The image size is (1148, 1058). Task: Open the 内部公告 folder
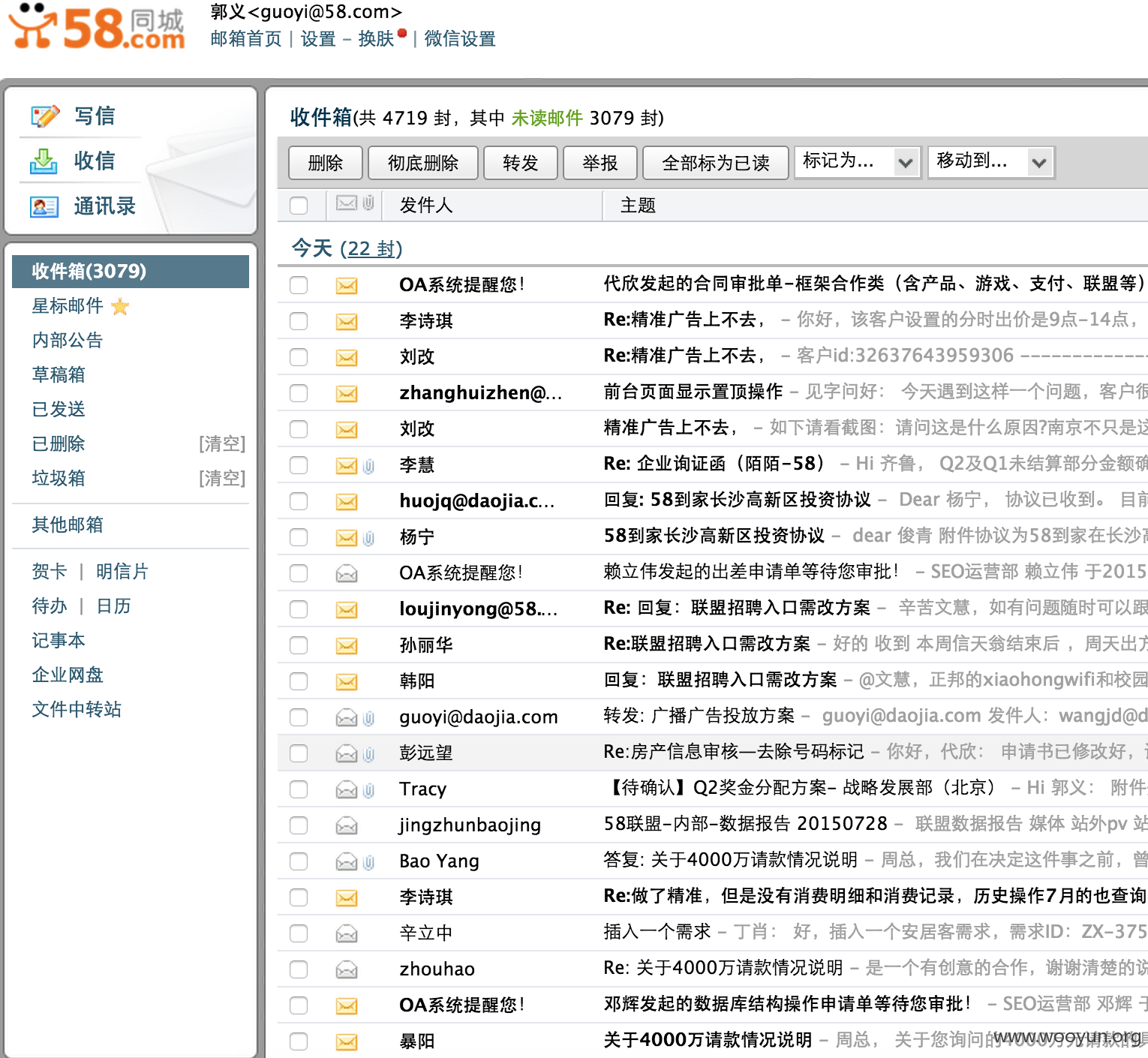click(x=68, y=341)
